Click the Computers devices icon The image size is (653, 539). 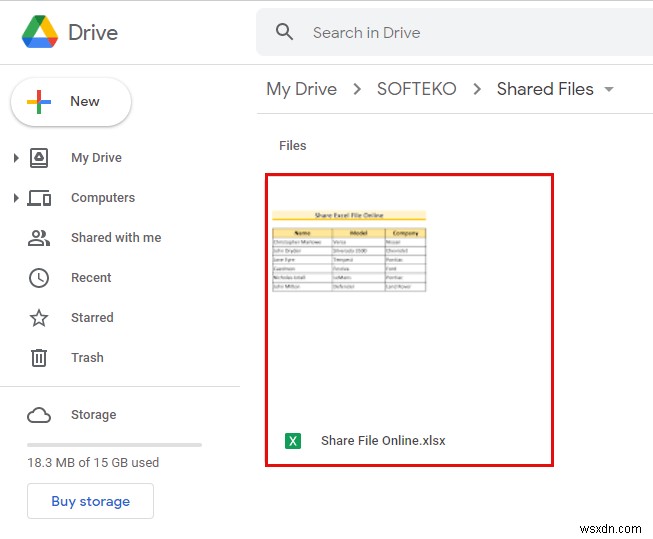[39, 198]
